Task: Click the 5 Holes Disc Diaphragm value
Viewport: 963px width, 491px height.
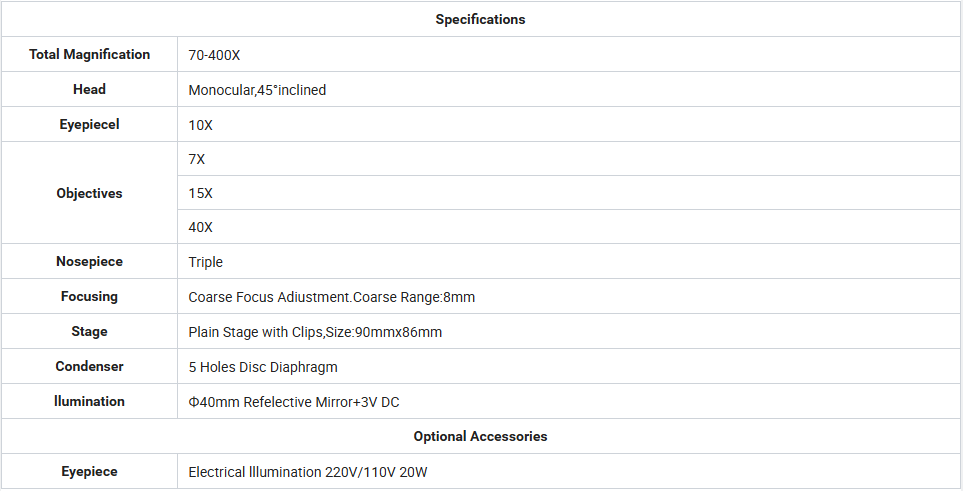Action: tap(263, 367)
